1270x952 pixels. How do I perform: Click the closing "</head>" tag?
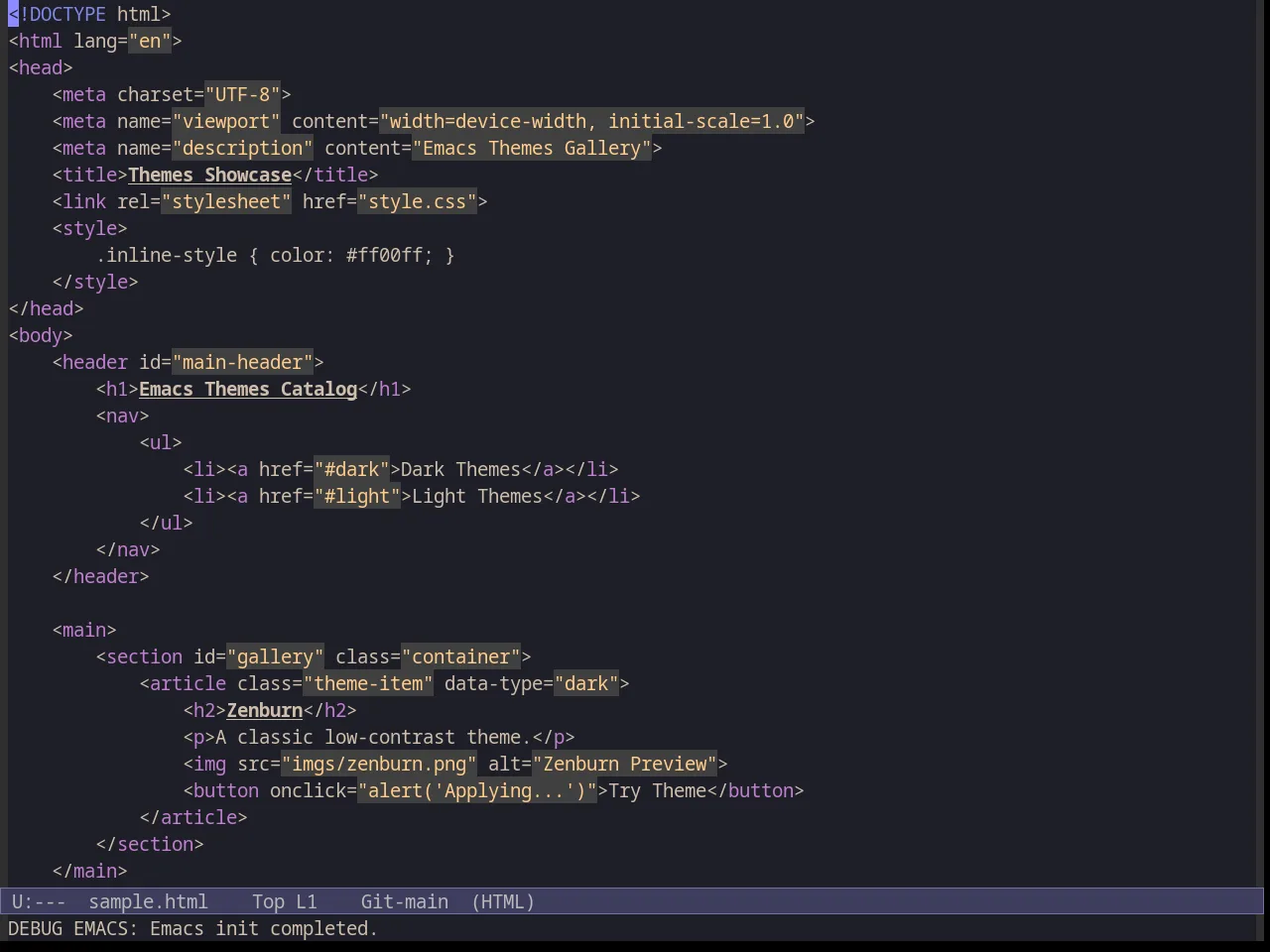point(47,308)
